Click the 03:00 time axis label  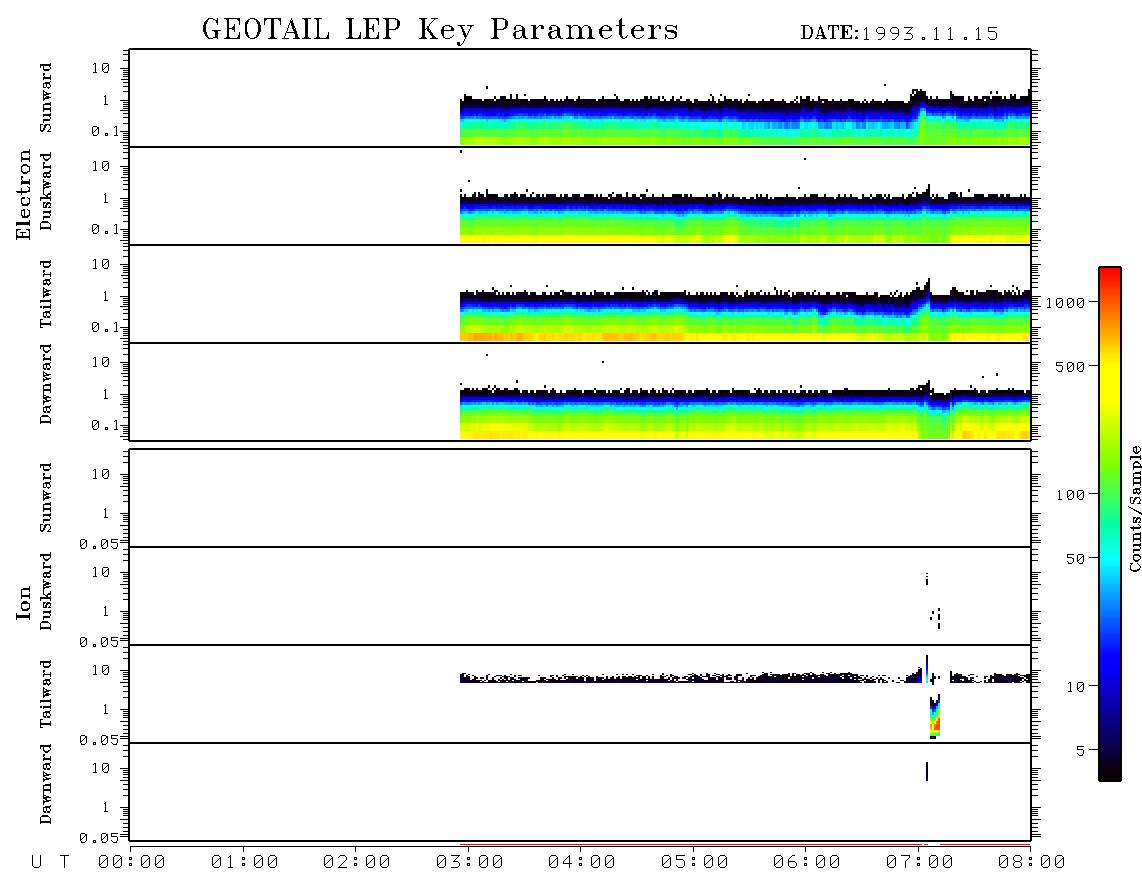point(470,863)
